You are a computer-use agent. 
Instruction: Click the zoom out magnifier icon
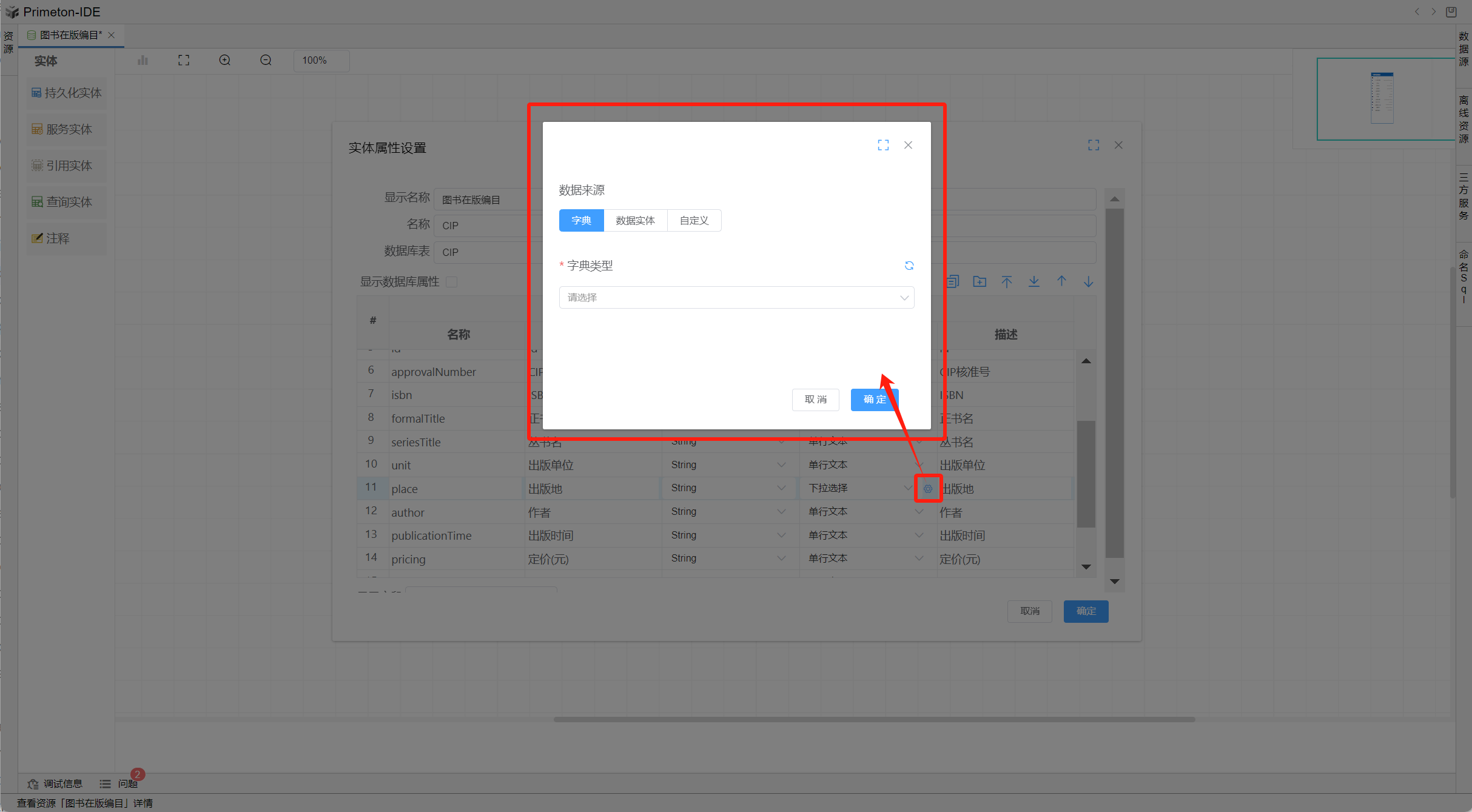(266, 60)
